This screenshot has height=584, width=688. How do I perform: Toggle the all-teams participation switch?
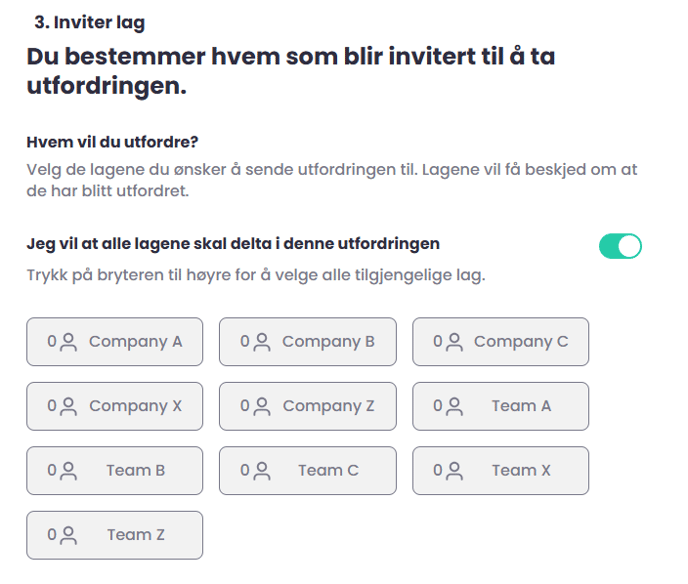click(x=620, y=246)
